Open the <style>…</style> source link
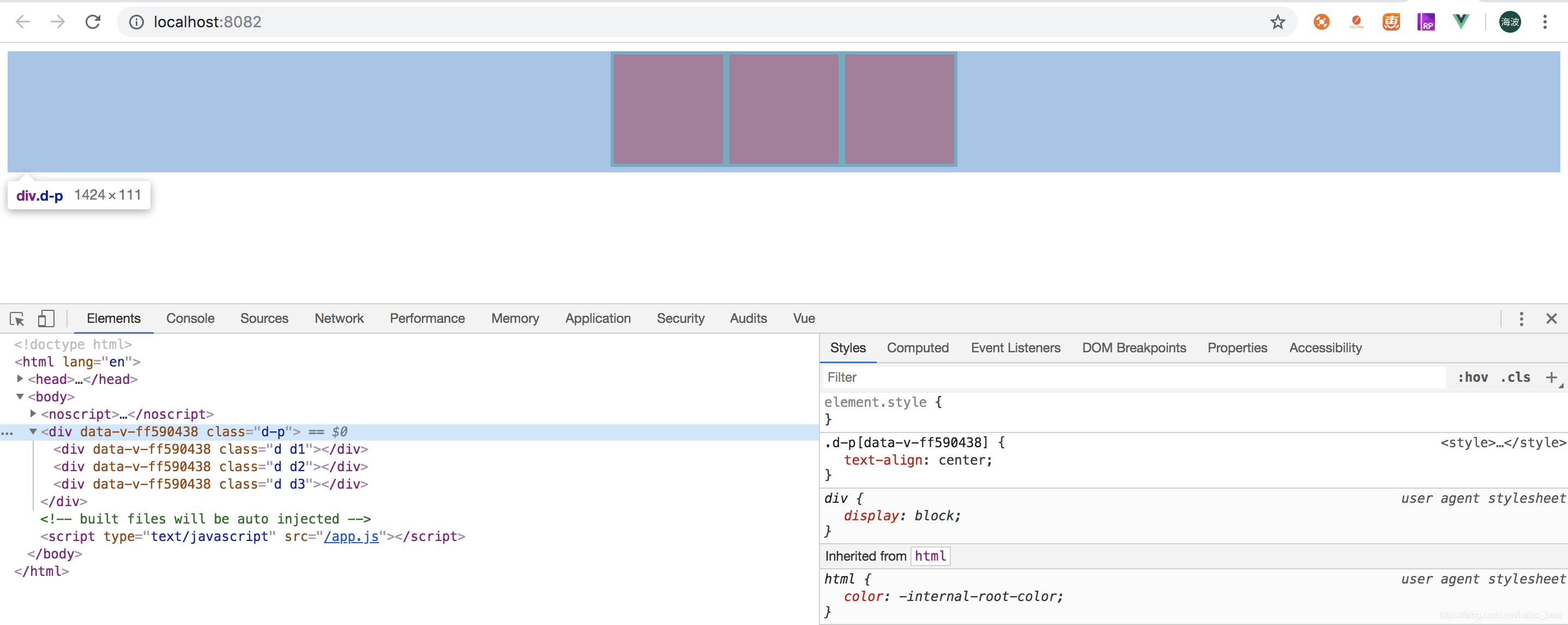Image resolution: width=1568 pixels, height=625 pixels. pyautogui.click(x=1503, y=443)
